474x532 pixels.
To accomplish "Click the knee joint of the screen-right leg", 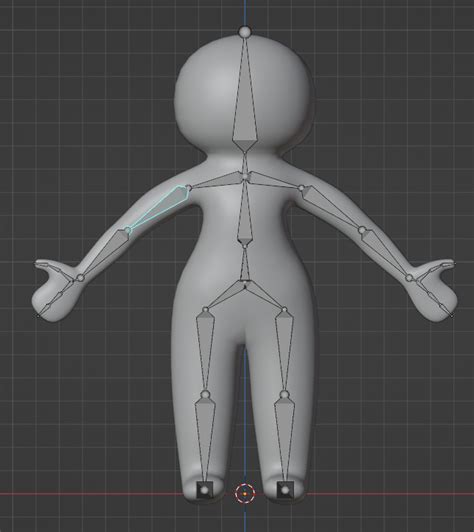I will 284,394.
